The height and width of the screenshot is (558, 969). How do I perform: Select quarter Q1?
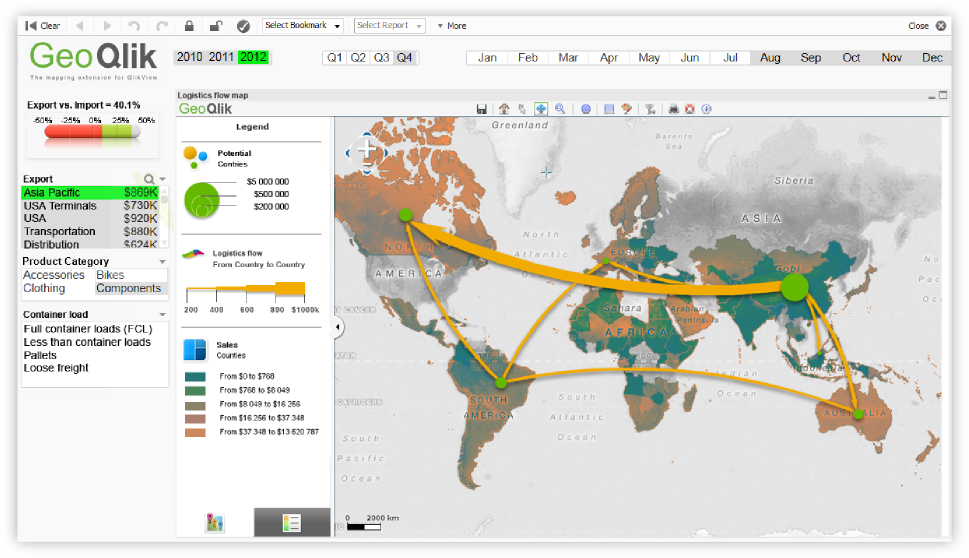pyautogui.click(x=335, y=58)
